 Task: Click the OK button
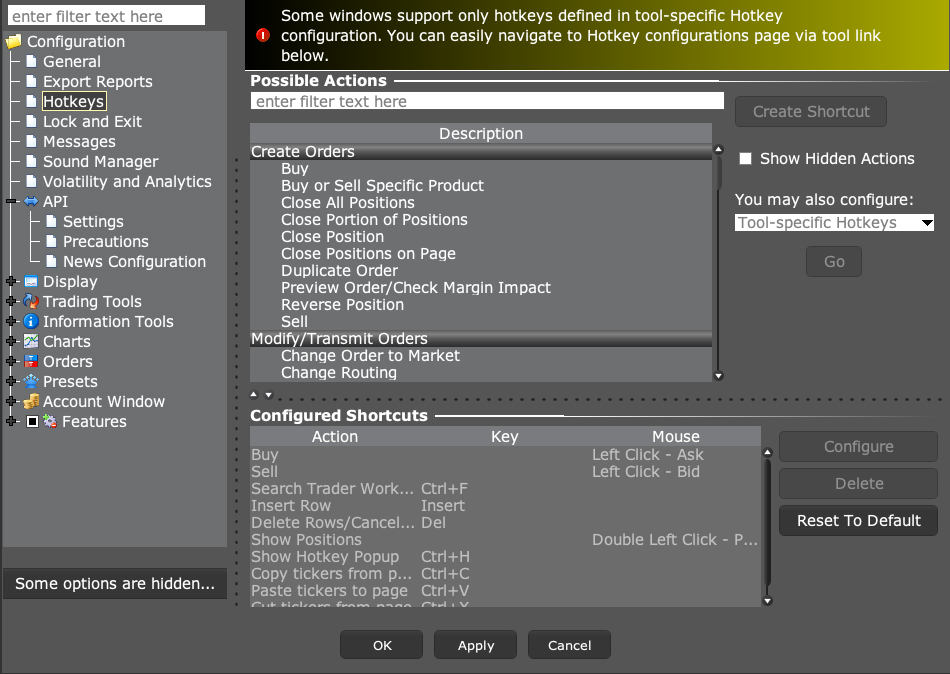pyautogui.click(x=382, y=646)
